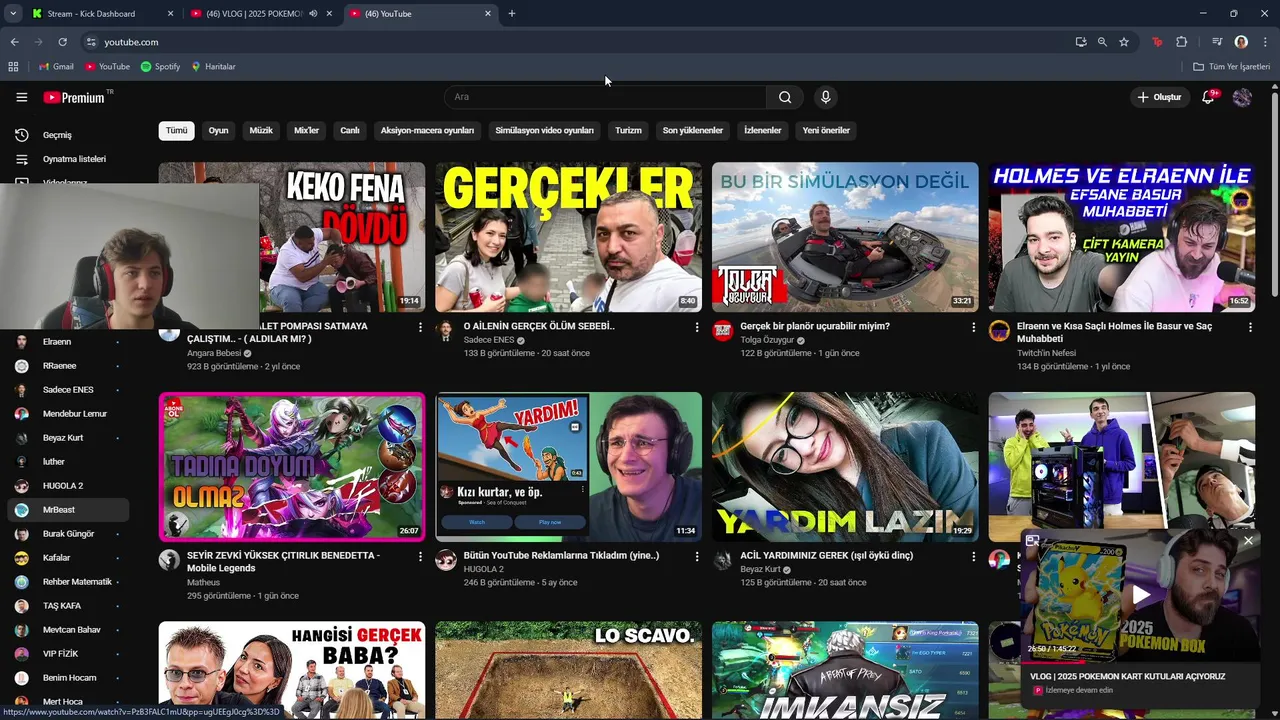
Task: Click the install app icon in address bar
Action: (1081, 42)
